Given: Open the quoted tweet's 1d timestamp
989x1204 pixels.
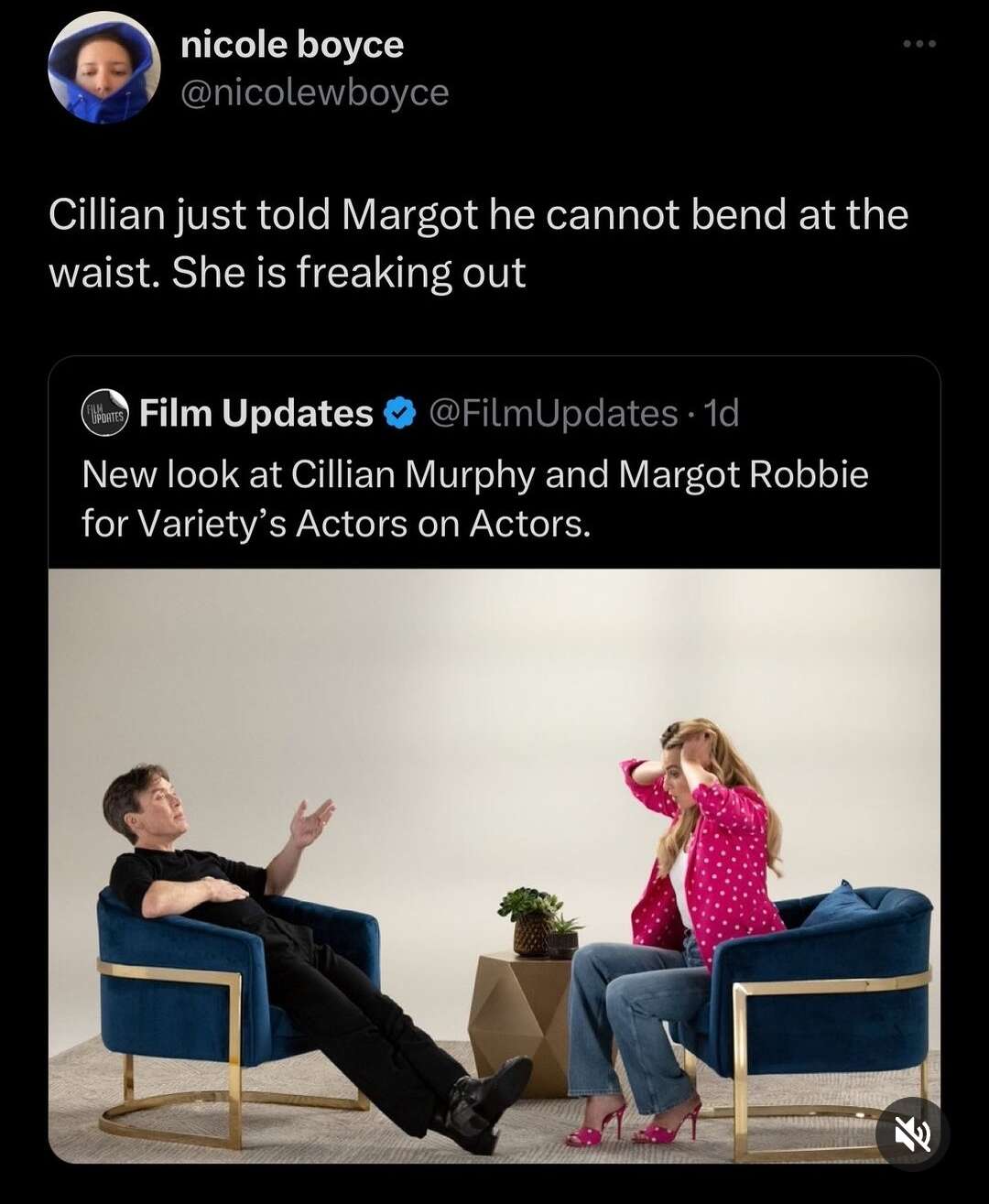Looking at the screenshot, I should [722, 414].
